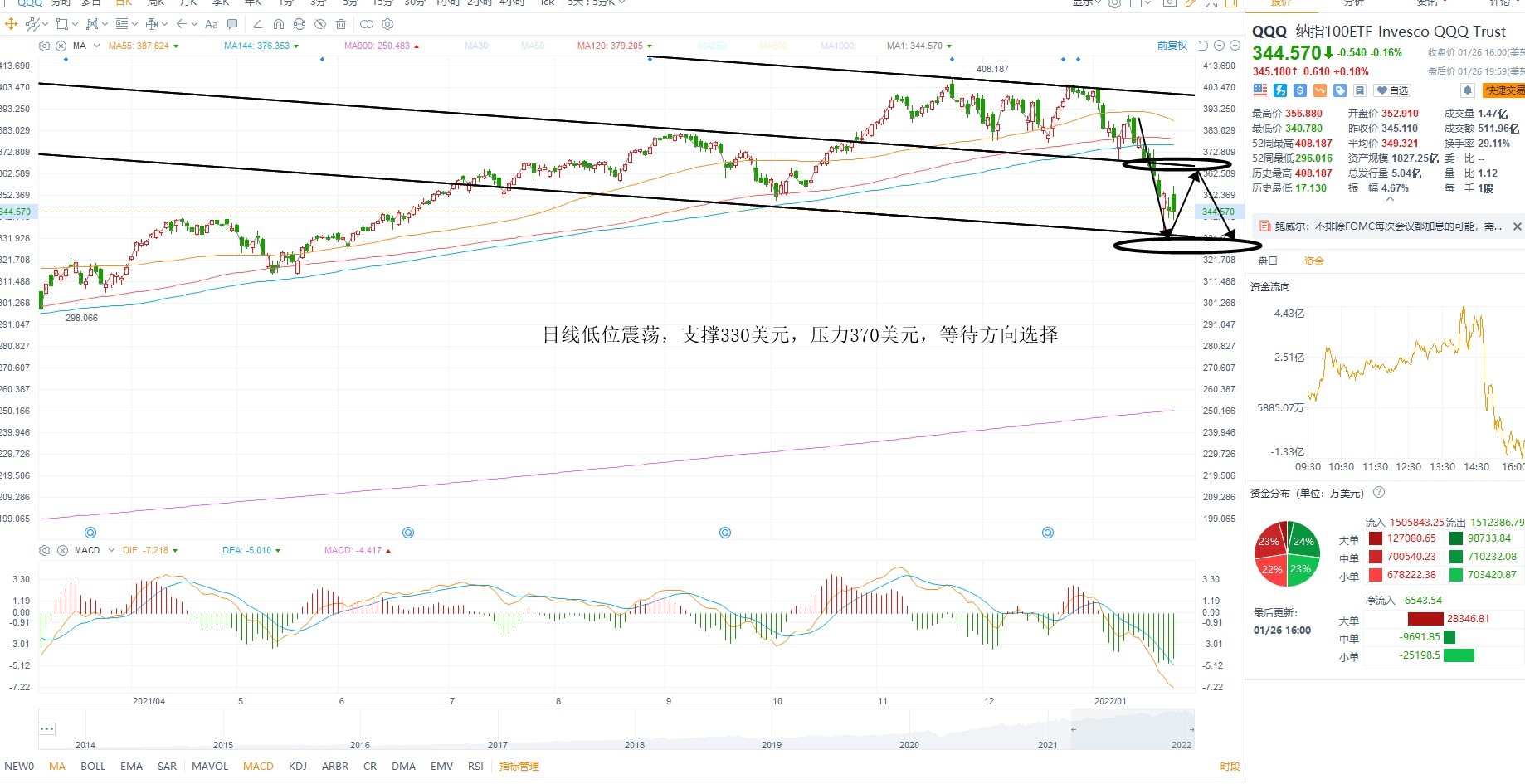Screen dimensions: 1525x784
Task: Switch to the 盘口 tab
Action: [x=1268, y=261]
